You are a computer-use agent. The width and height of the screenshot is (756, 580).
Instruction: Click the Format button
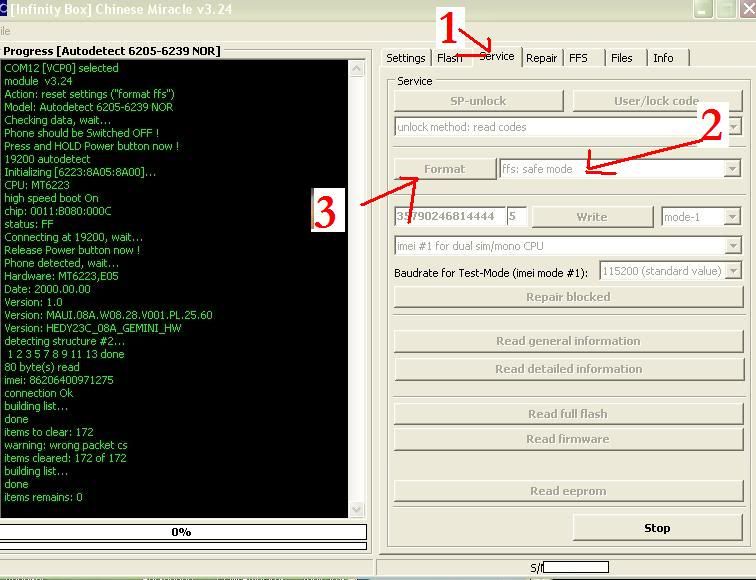[x=444, y=169]
